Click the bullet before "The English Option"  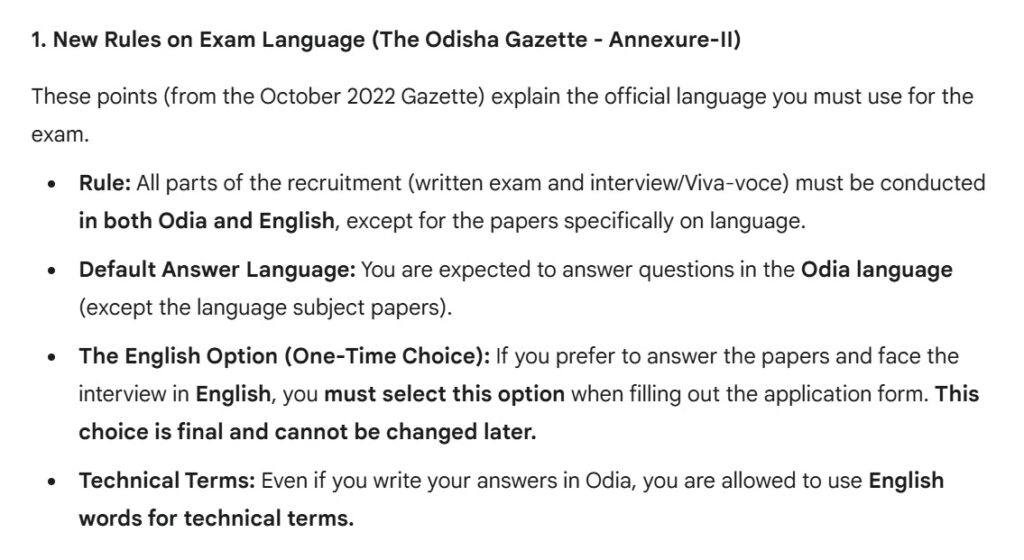coord(51,357)
